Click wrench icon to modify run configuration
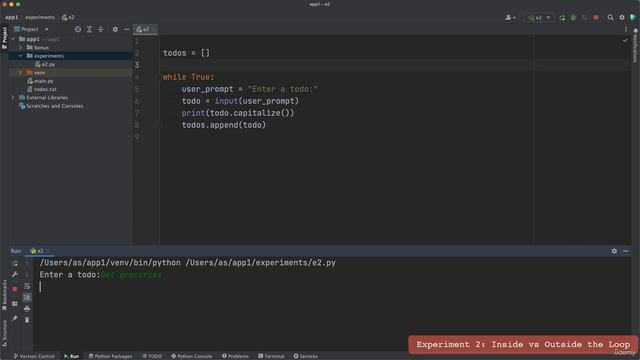 click(x=15, y=275)
